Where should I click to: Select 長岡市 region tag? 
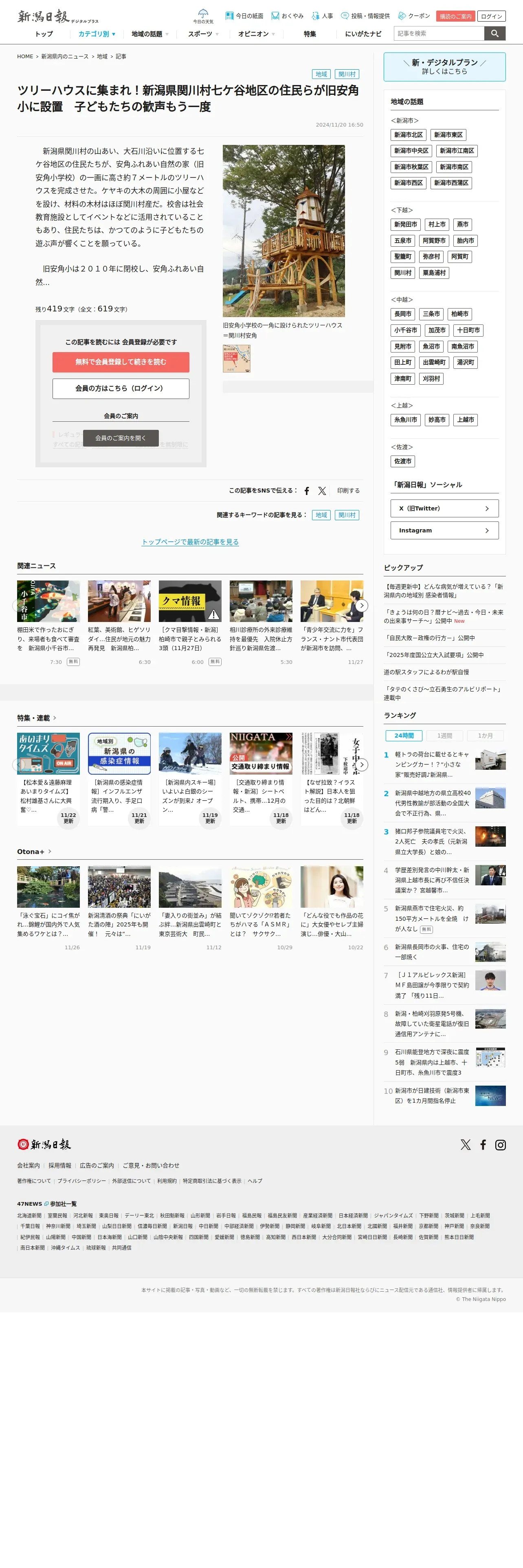tap(402, 314)
